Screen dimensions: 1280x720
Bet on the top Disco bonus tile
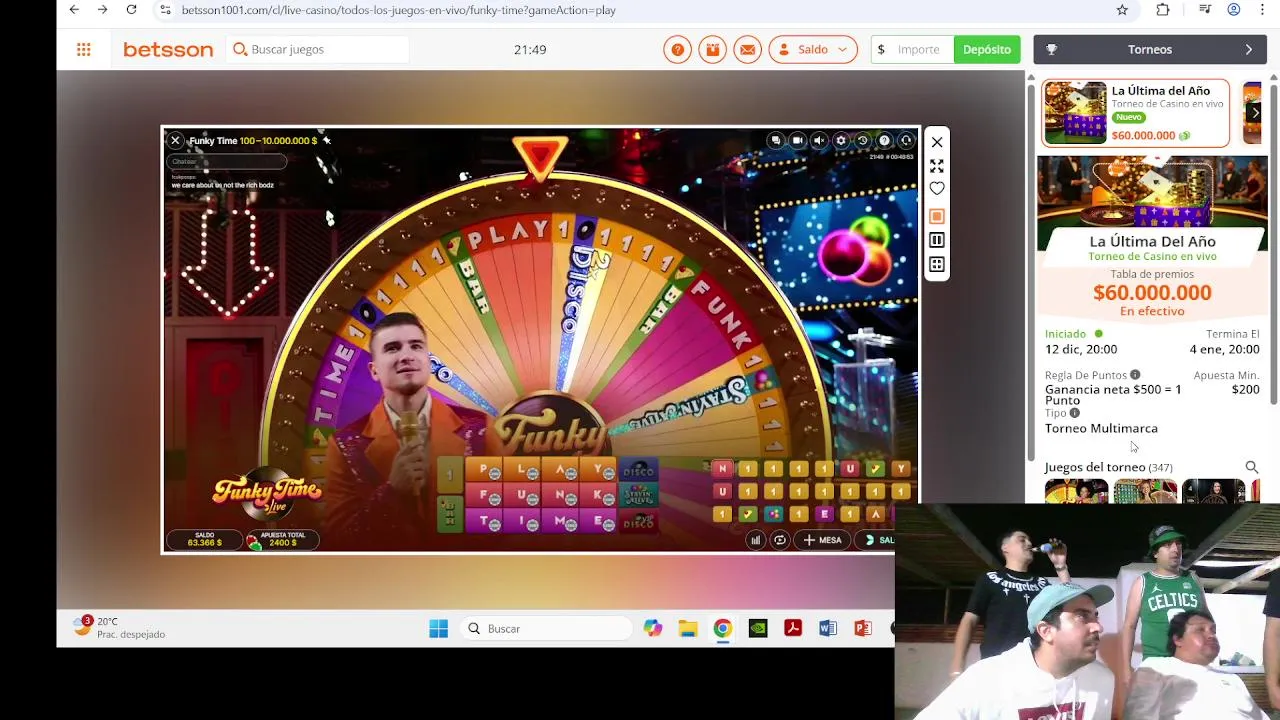pos(638,470)
